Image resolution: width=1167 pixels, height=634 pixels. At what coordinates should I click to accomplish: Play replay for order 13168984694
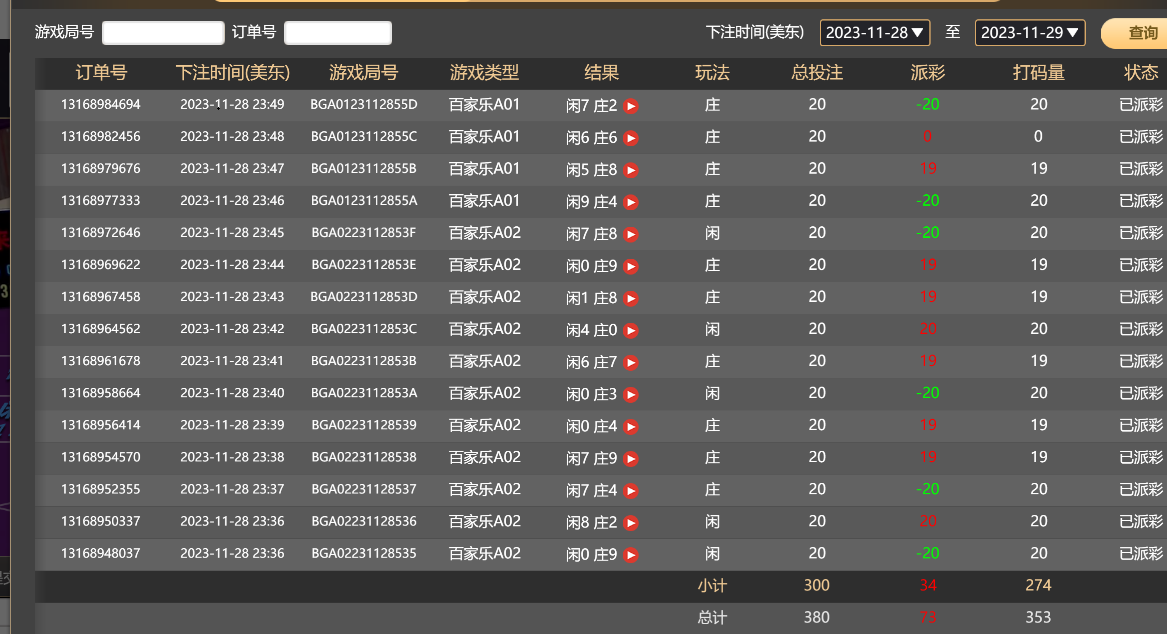coord(631,106)
